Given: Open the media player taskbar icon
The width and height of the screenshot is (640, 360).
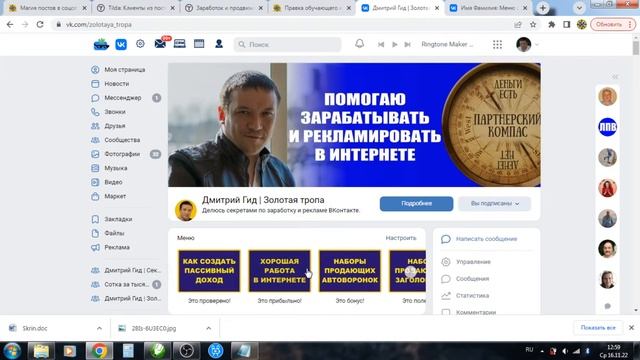Looking at the screenshot, I should pyautogui.click(x=70, y=351).
